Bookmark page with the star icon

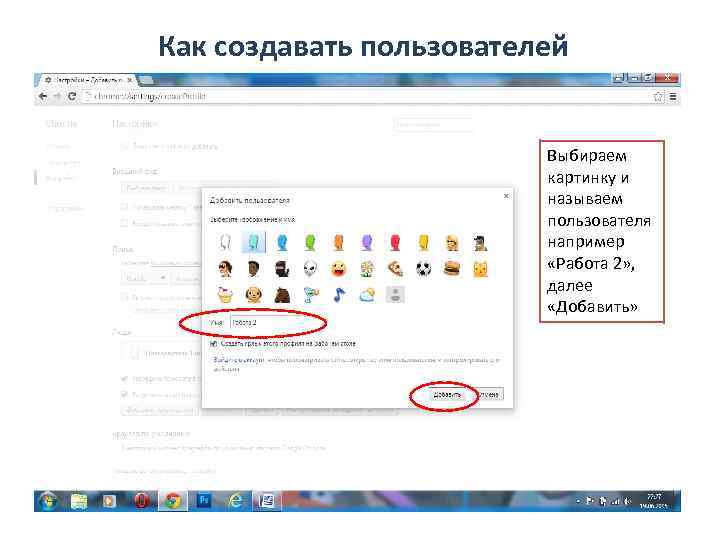[x=658, y=96]
